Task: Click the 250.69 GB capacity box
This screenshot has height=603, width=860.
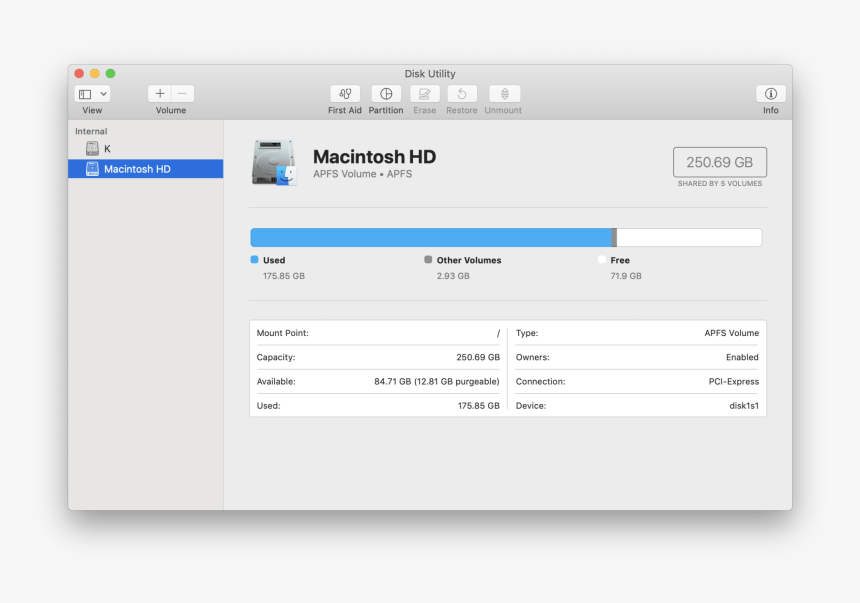Action: 719,161
